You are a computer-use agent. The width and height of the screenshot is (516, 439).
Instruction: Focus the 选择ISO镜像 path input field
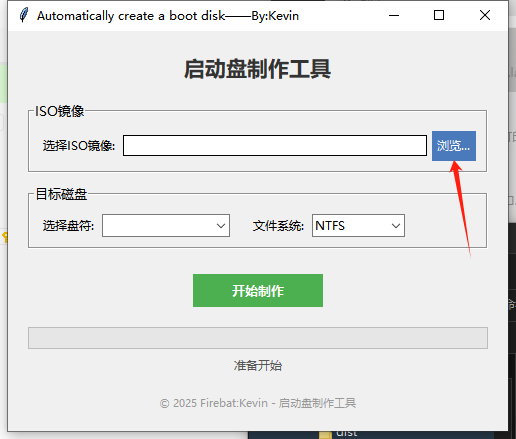[x=275, y=145]
